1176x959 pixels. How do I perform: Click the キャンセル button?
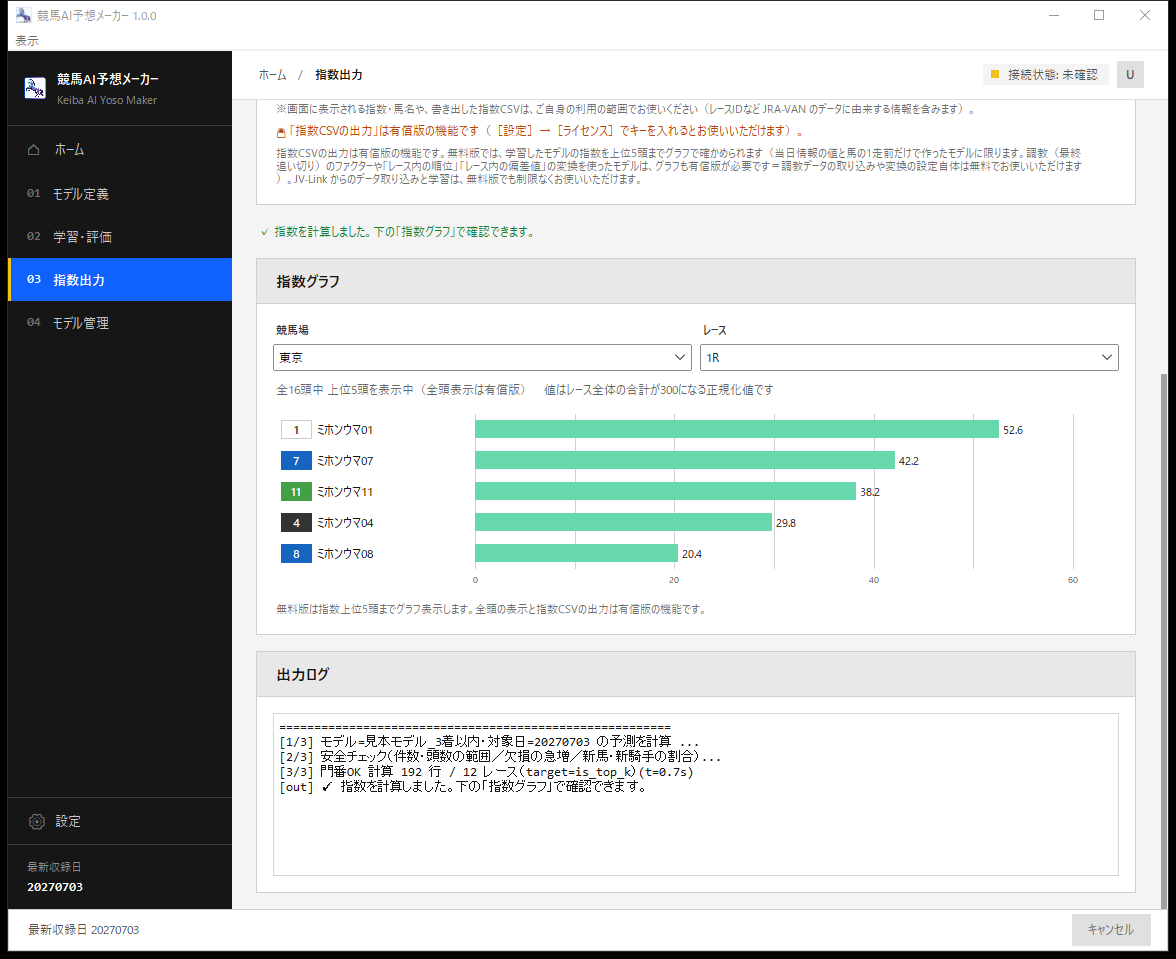1111,930
